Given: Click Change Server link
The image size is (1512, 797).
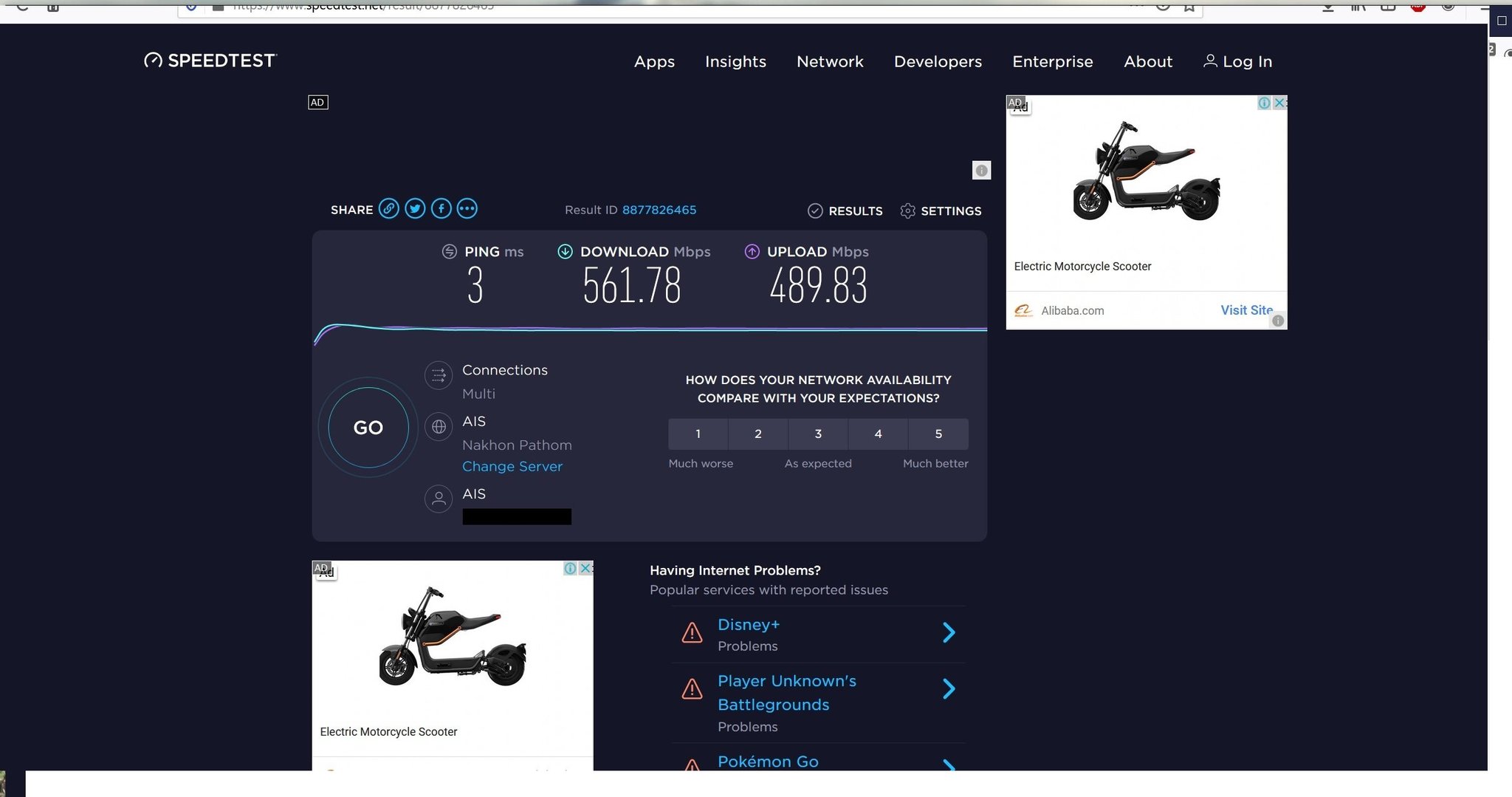Looking at the screenshot, I should pos(512,467).
